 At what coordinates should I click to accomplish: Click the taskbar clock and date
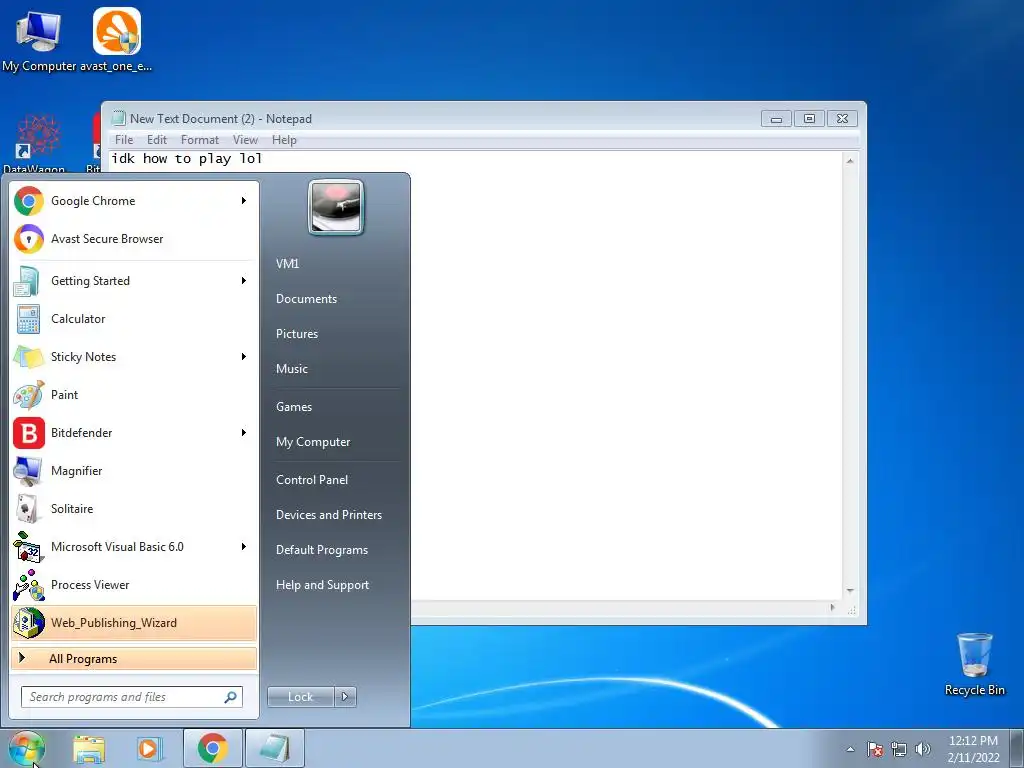974,749
